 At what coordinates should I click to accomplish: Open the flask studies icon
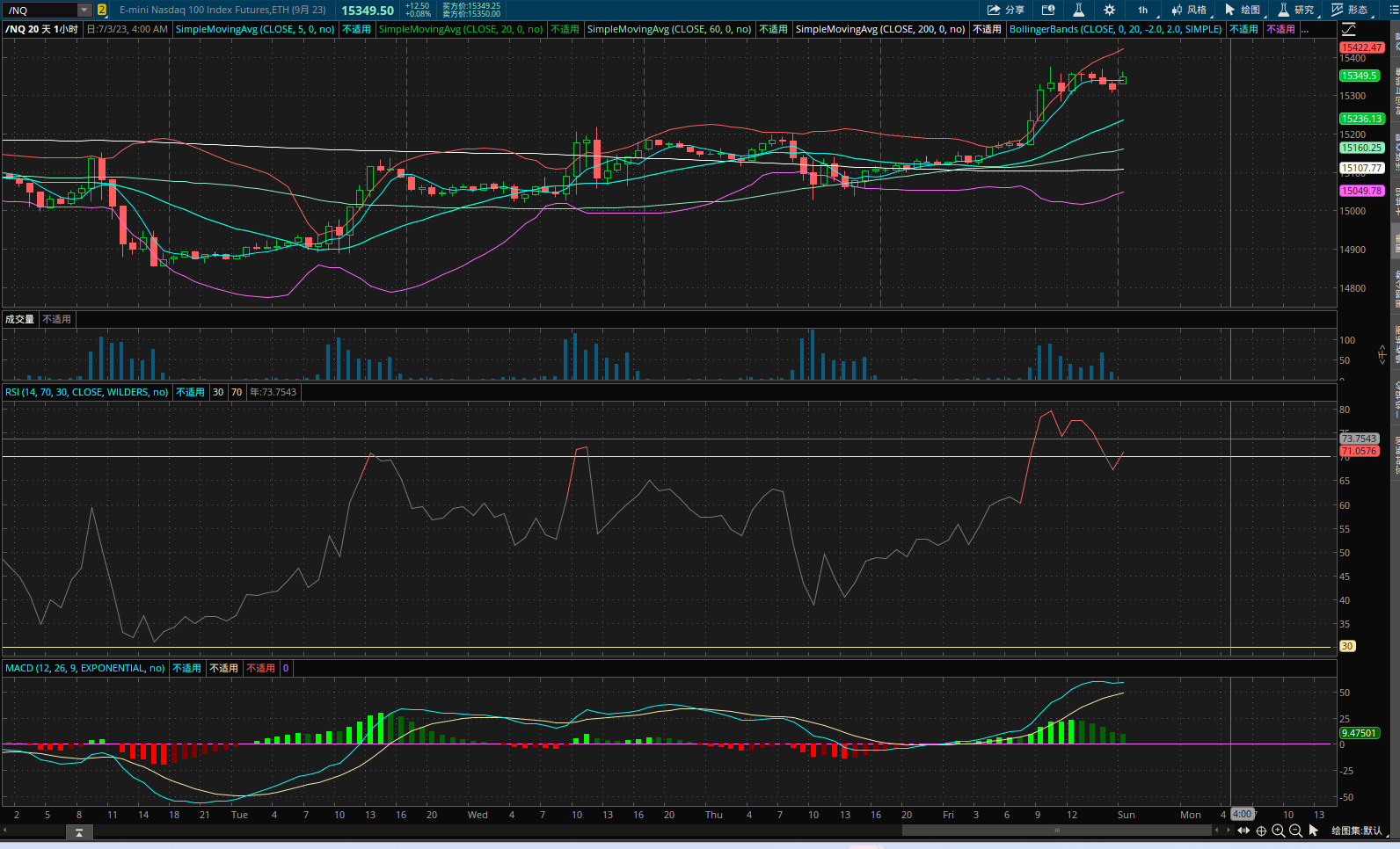point(1078,10)
